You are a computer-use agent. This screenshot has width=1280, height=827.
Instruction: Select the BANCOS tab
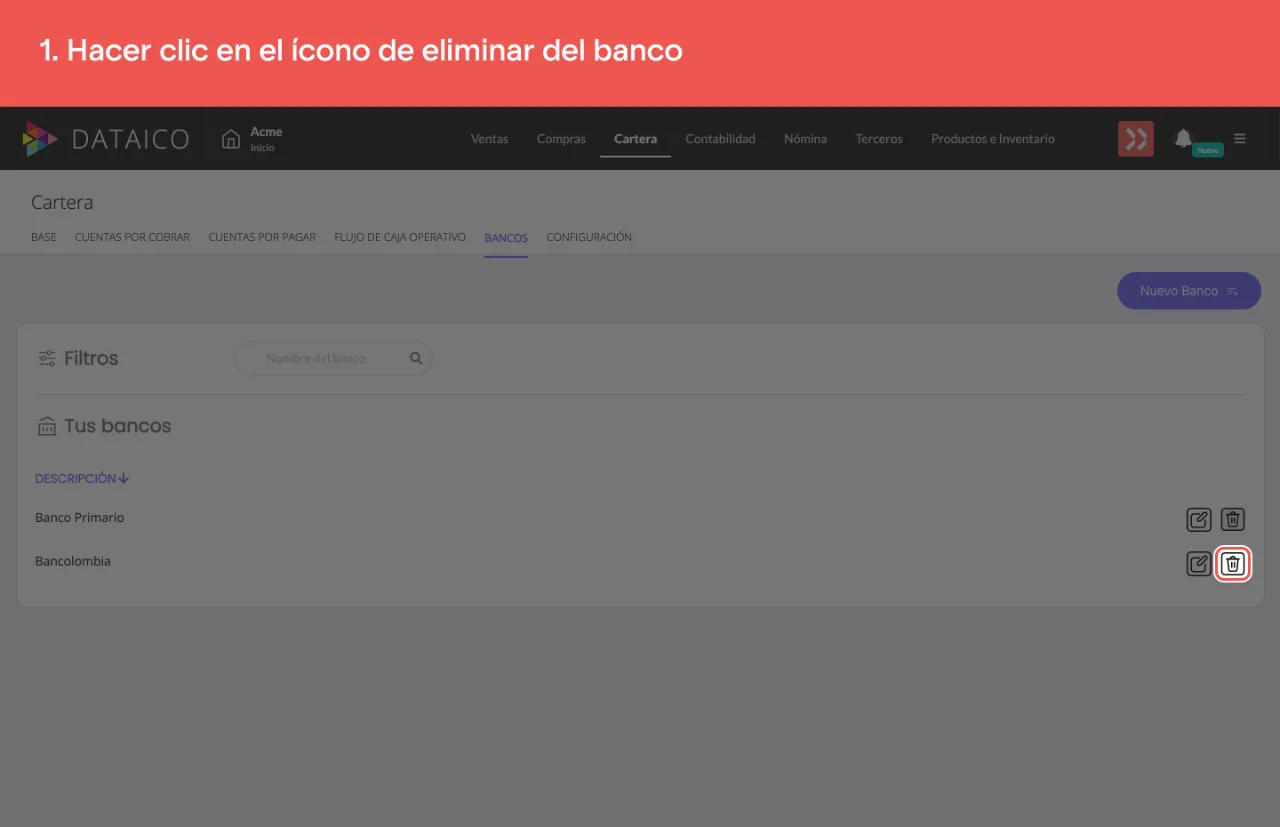(506, 238)
